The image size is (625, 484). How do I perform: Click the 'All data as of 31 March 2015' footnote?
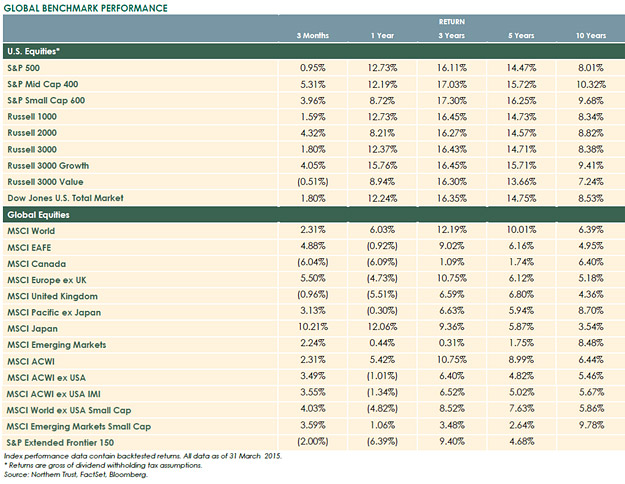(232, 456)
